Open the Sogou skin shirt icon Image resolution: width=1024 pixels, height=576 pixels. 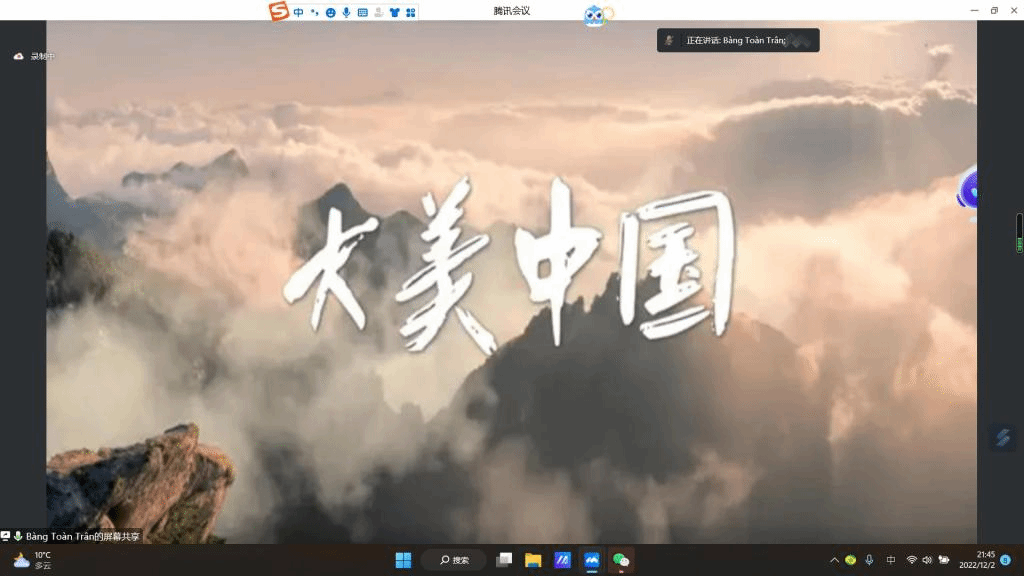pos(394,12)
